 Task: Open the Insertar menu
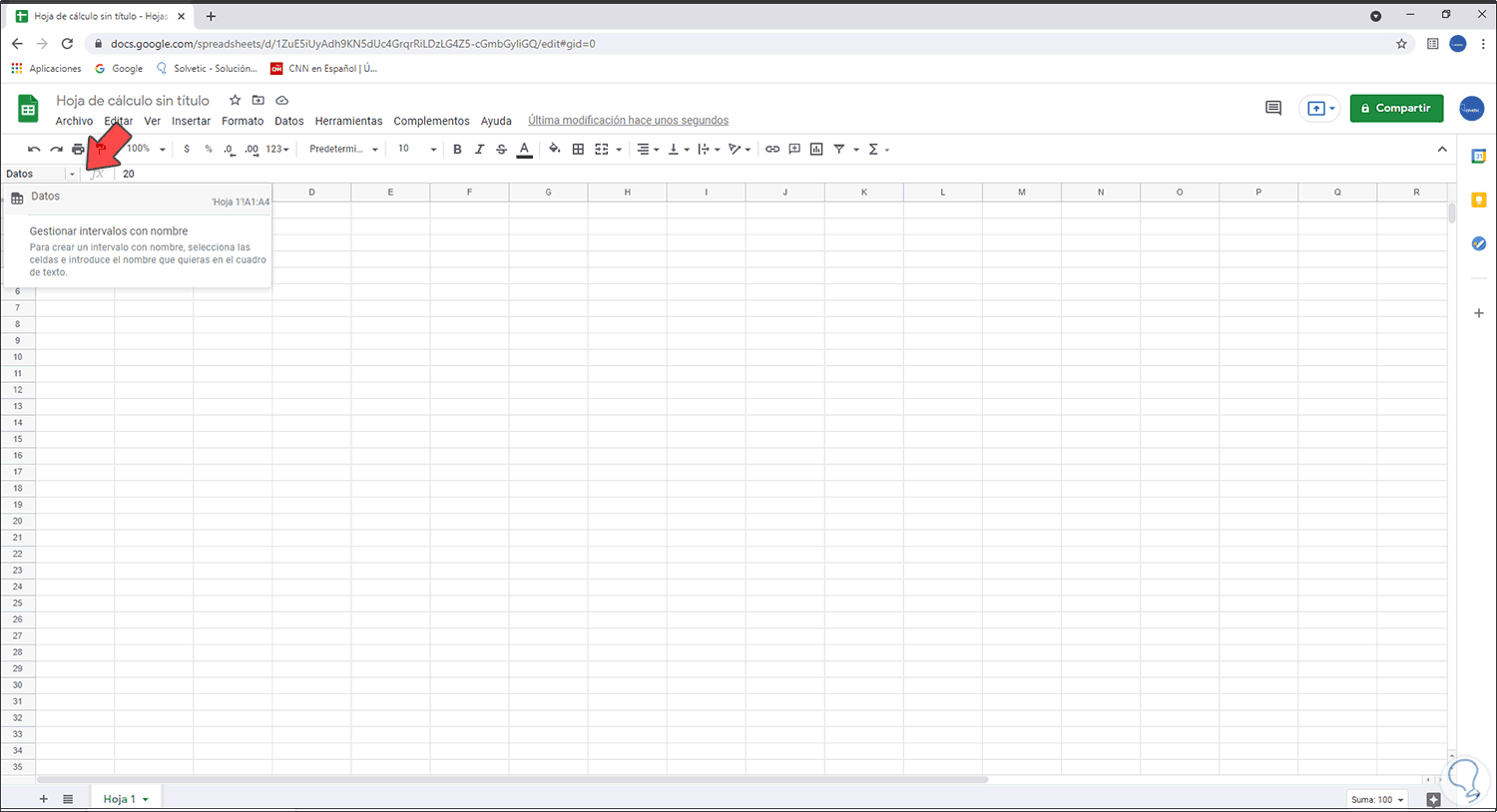coord(191,121)
